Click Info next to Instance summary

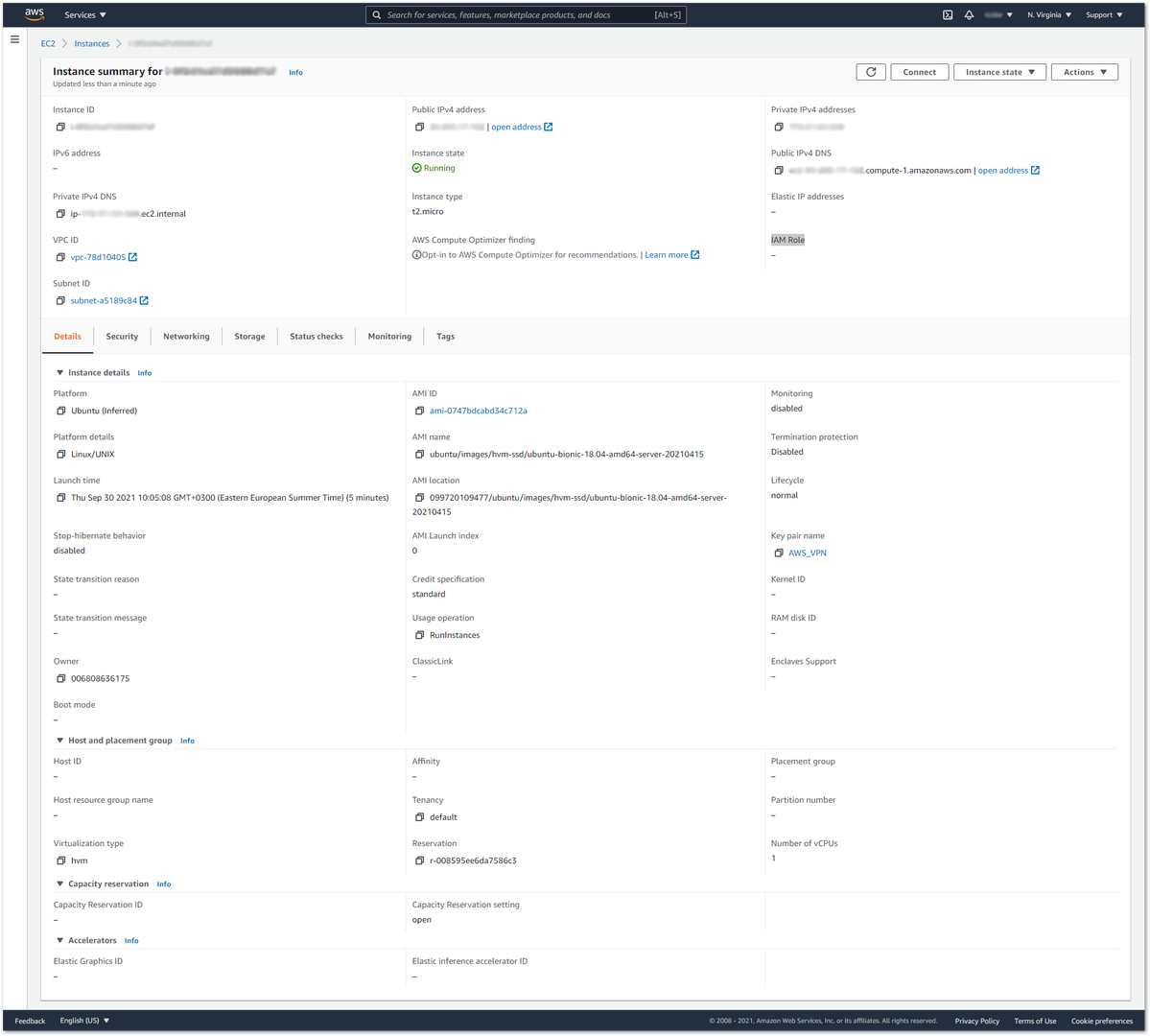point(295,73)
